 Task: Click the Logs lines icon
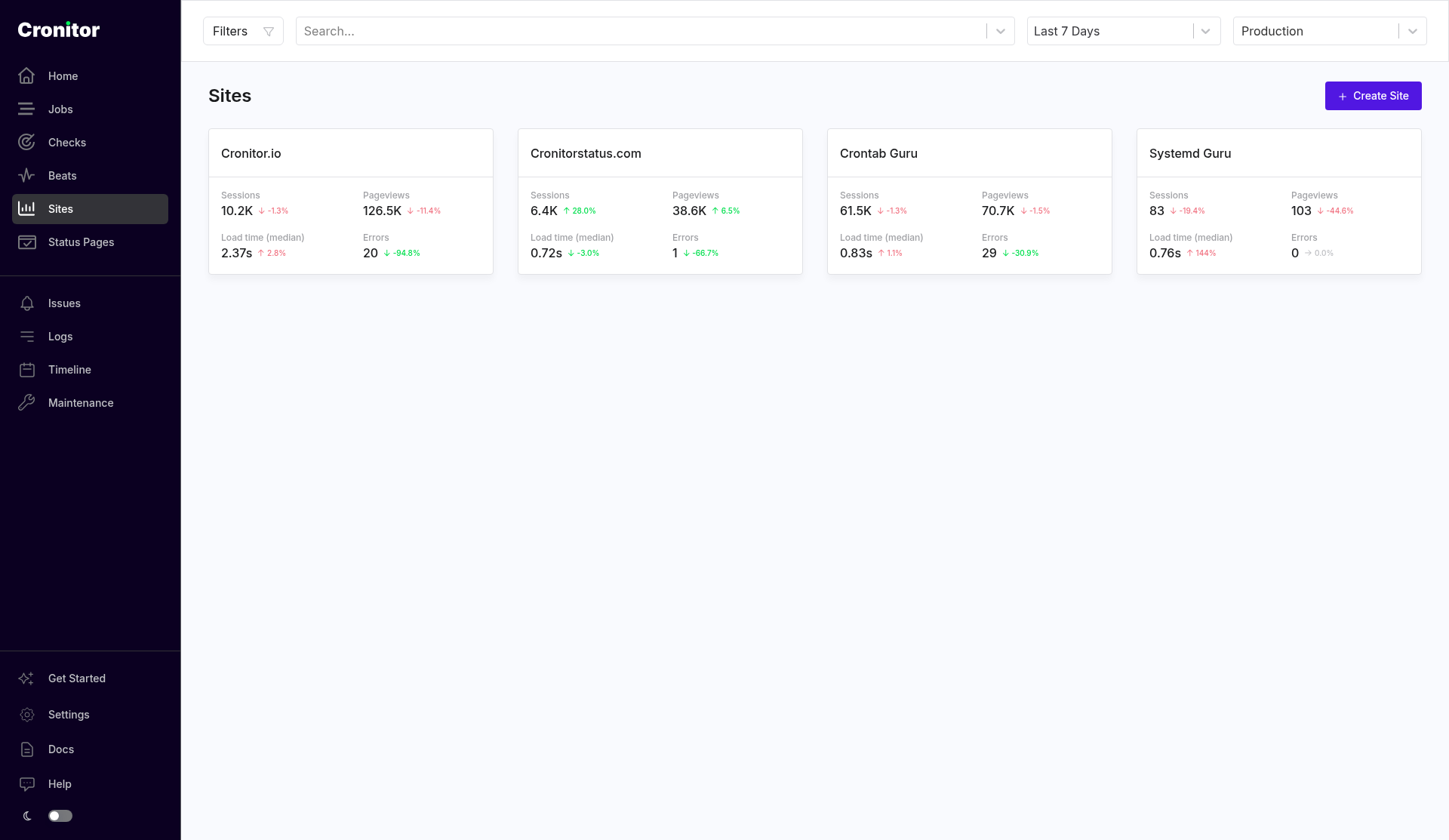[x=27, y=337]
